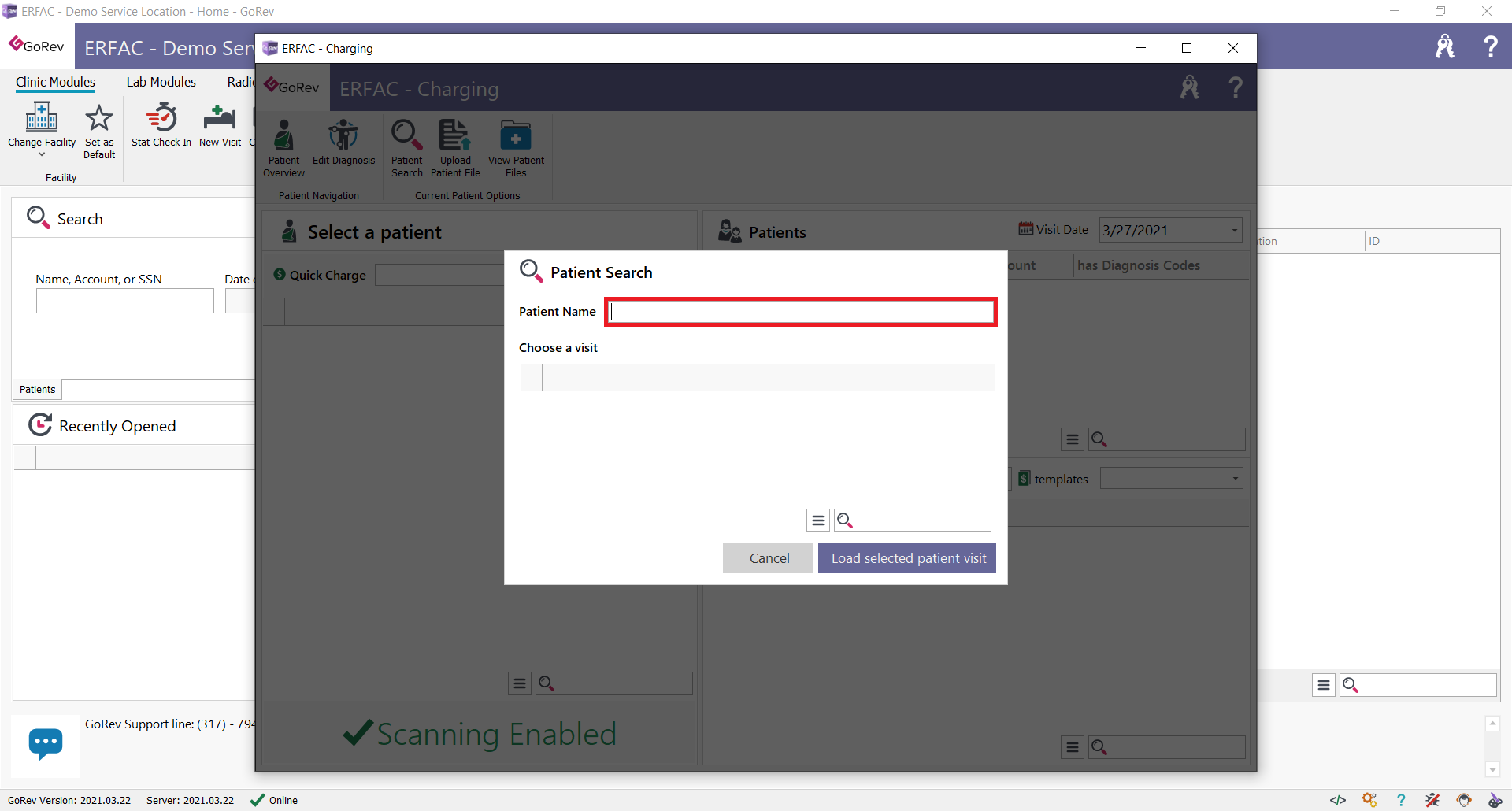Click Online status indicator
Image resolution: width=1512 pixels, height=811 pixels.
click(x=274, y=801)
